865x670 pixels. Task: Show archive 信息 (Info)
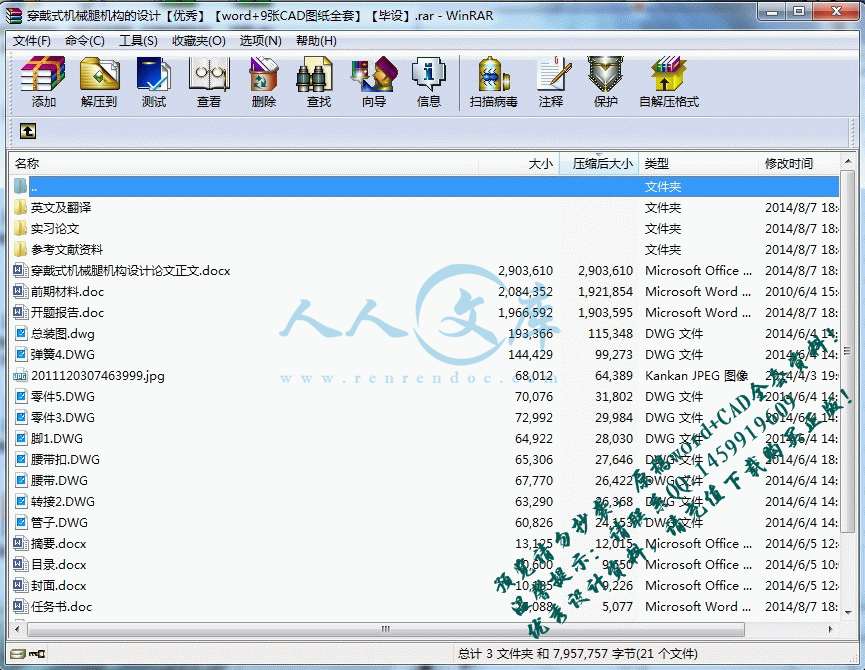pos(429,82)
